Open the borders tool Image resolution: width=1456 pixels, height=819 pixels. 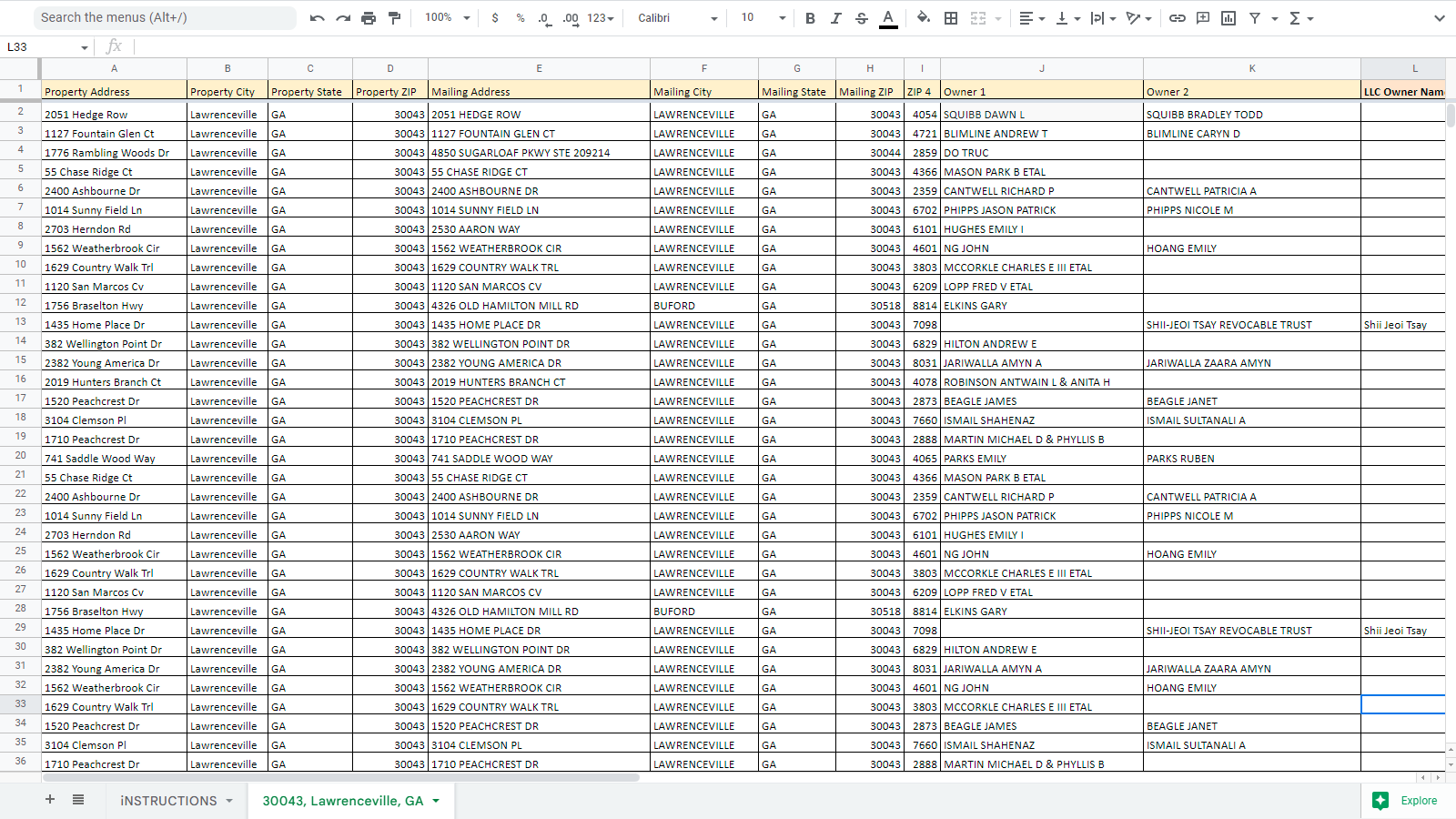click(951, 18)
